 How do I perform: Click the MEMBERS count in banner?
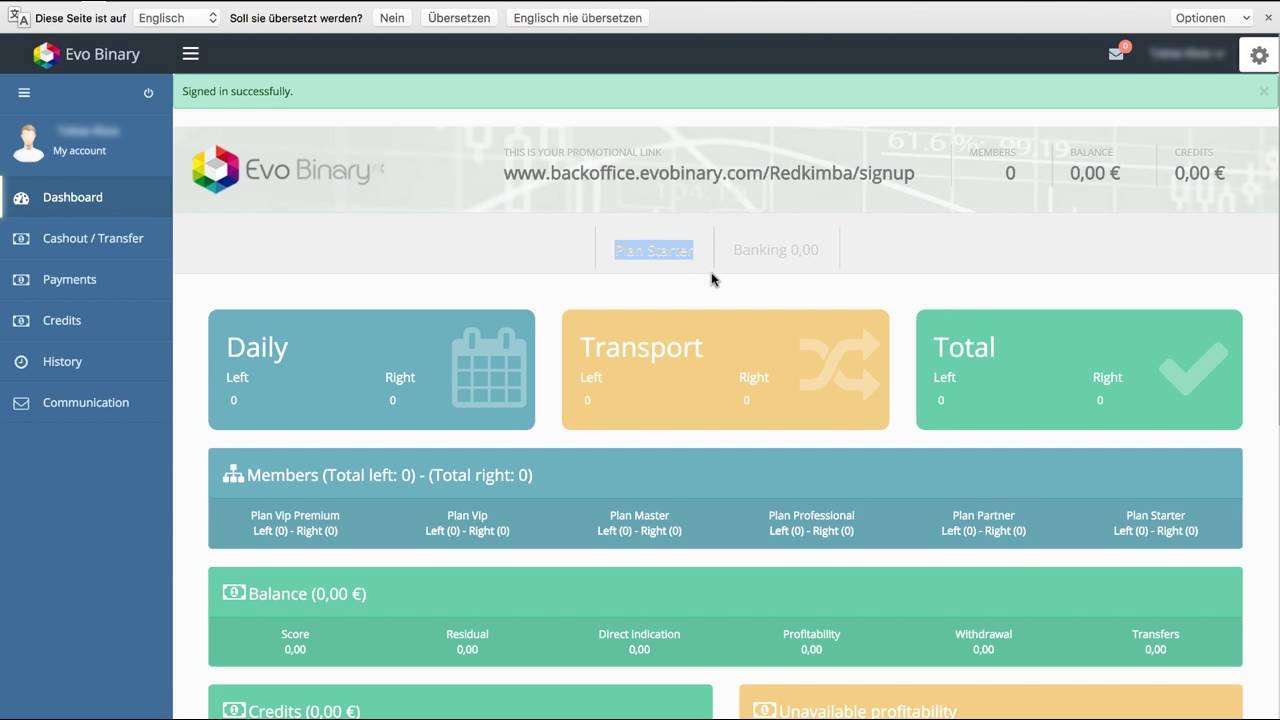[1010, 173]
